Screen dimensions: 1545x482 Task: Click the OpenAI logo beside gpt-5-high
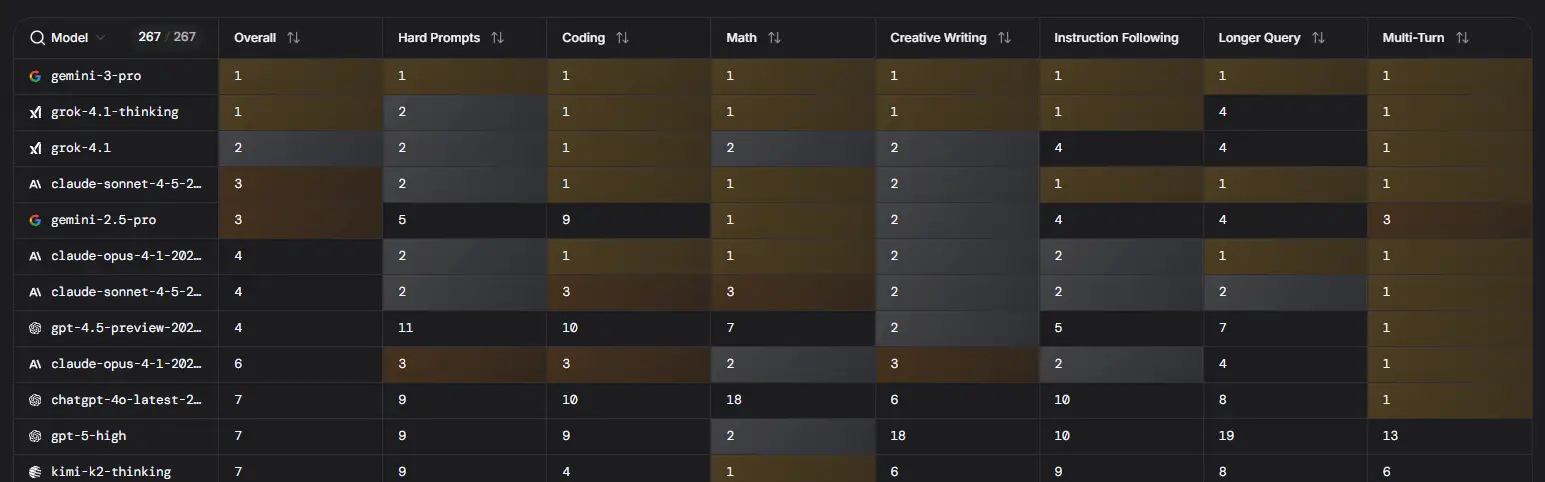point(35,436)
